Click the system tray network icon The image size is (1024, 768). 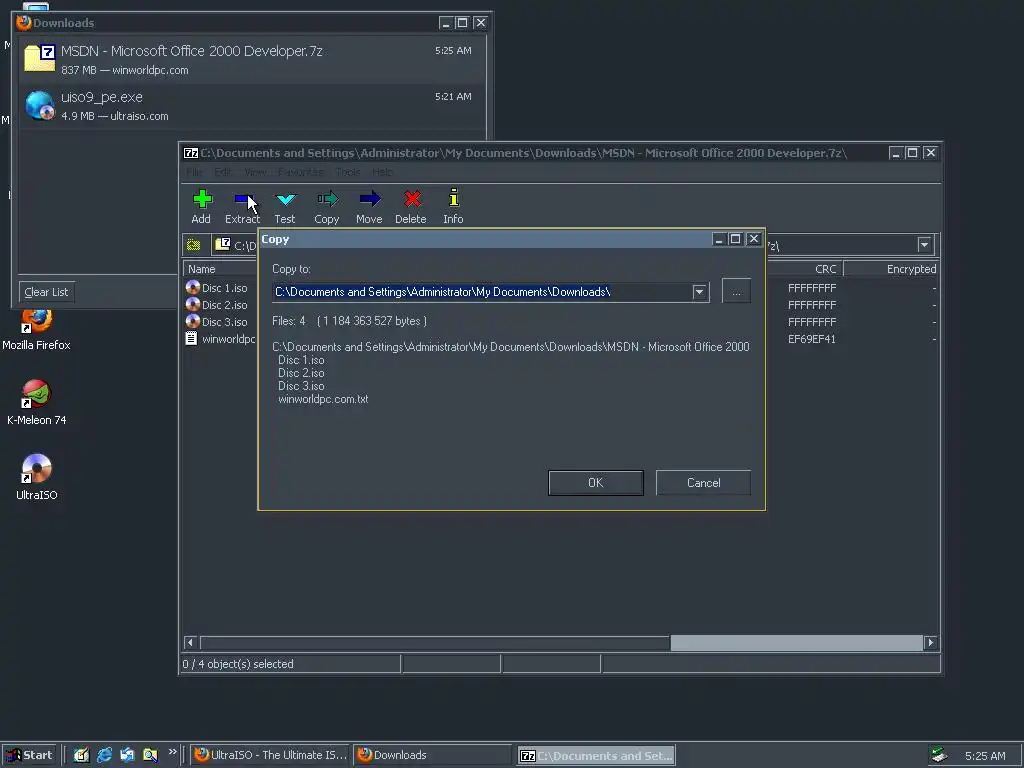pos(940,755)
